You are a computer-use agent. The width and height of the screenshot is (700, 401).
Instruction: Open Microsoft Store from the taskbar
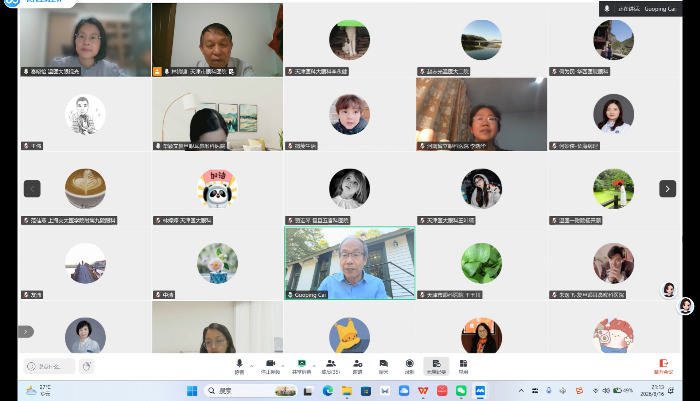tap(366, 391)
